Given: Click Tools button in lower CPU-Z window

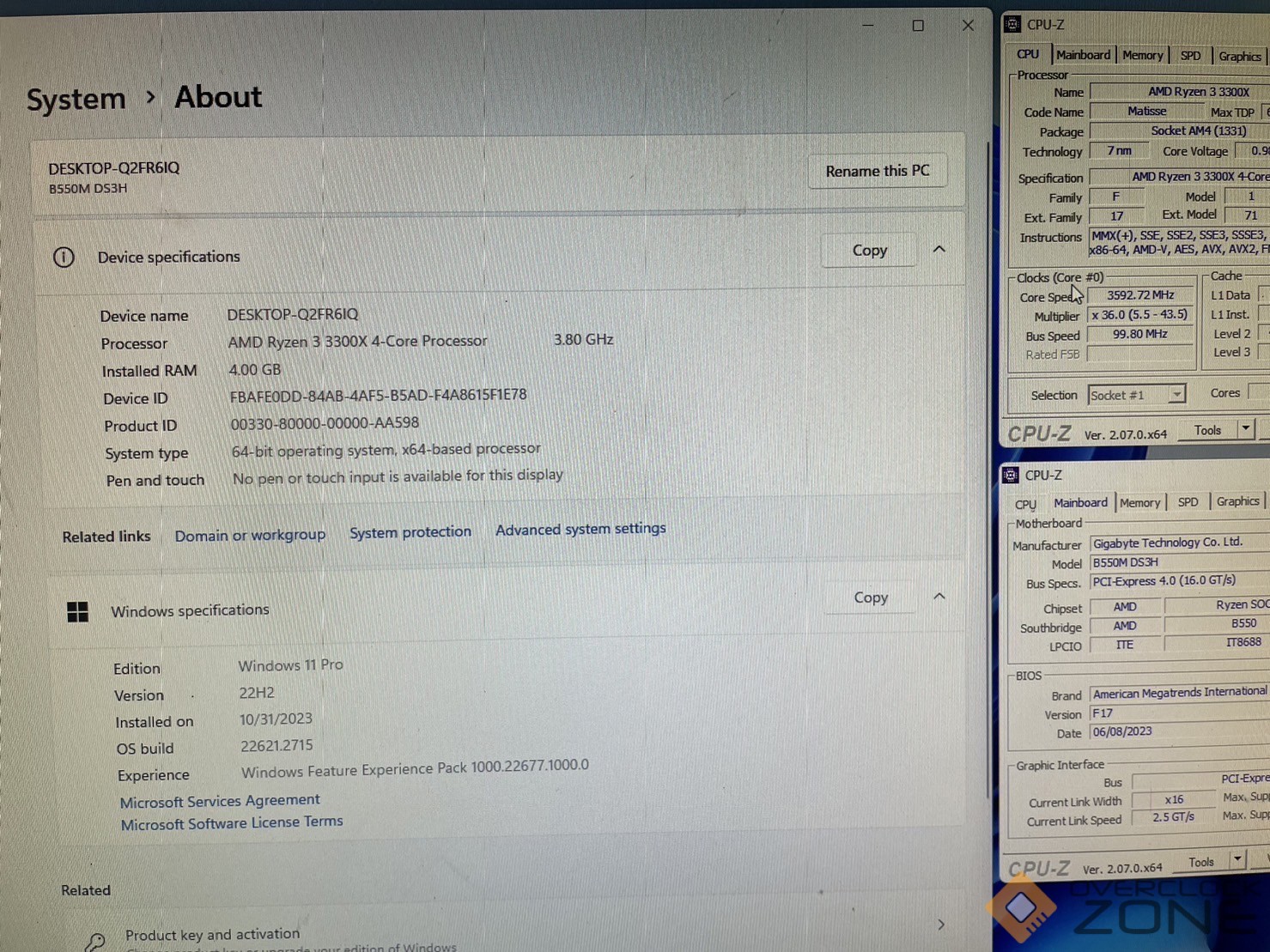Looking at the screenshot, I should click(1201, 862).
